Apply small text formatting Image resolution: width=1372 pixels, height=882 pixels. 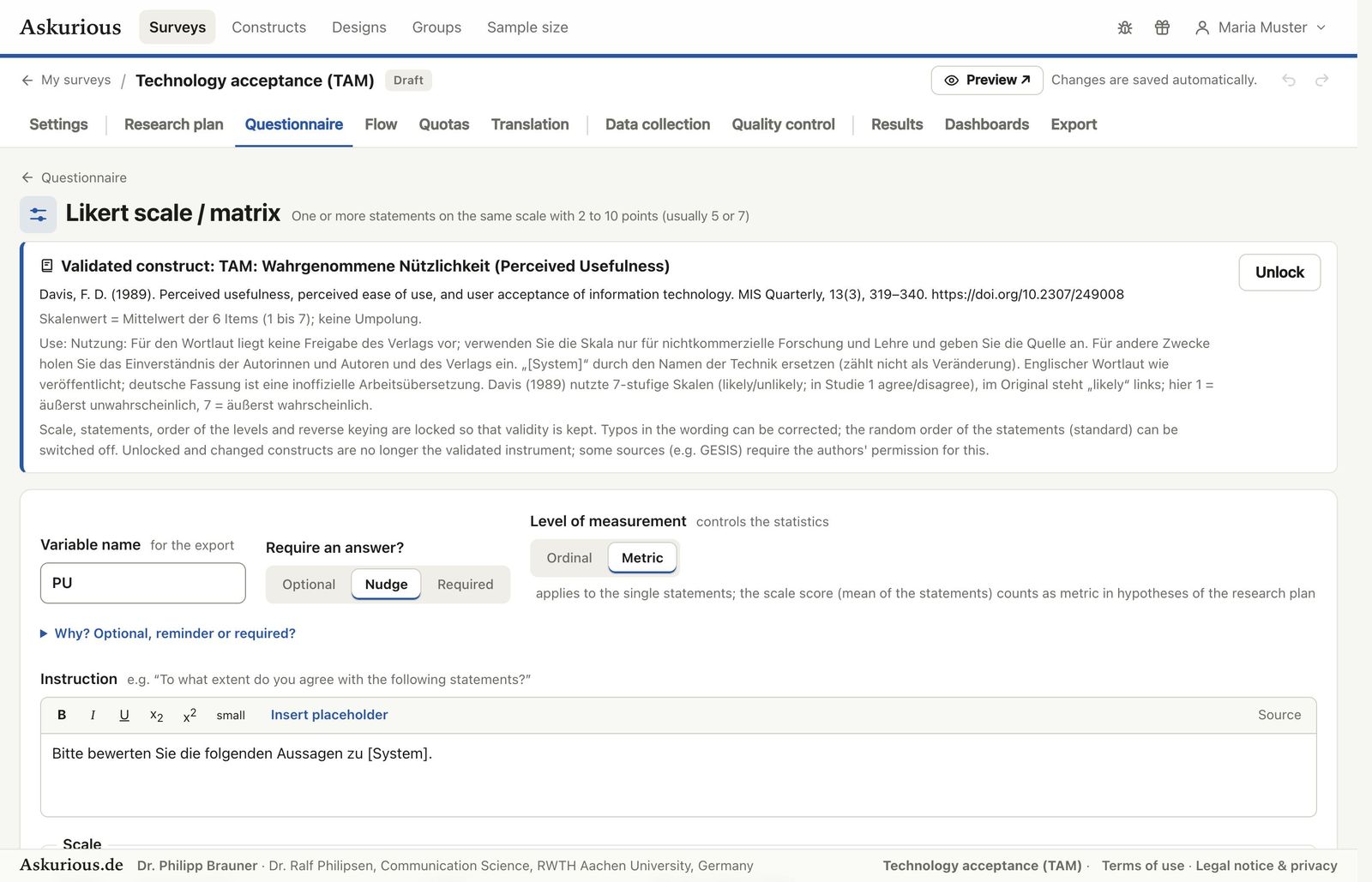(x=231, y=715)
